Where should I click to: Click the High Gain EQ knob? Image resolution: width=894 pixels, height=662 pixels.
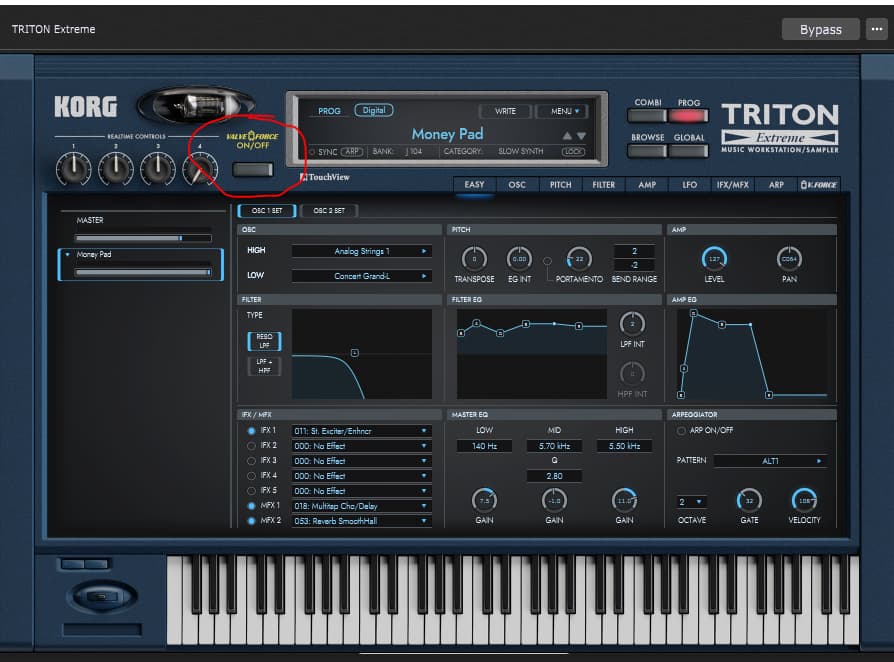(x=624, y=501)
